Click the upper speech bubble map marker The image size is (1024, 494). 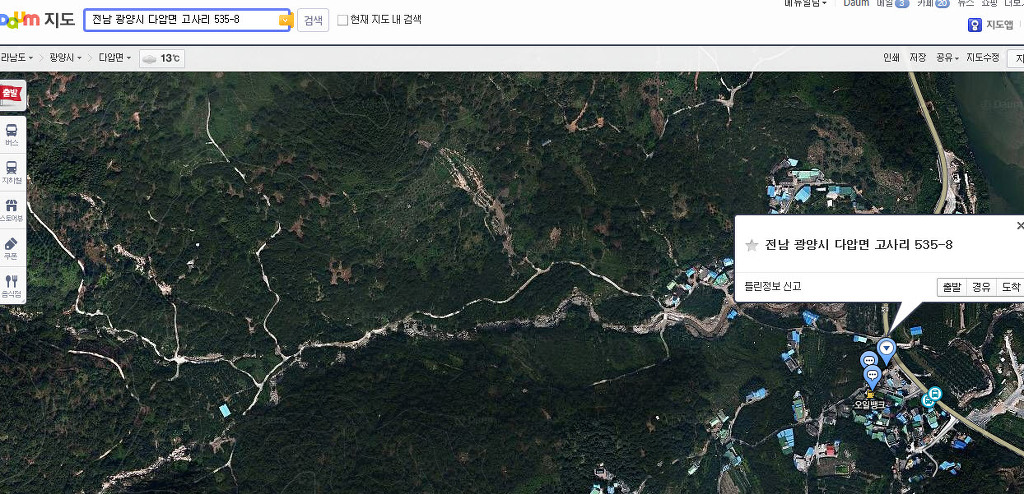pyautogui.click(x=869, y=361)
